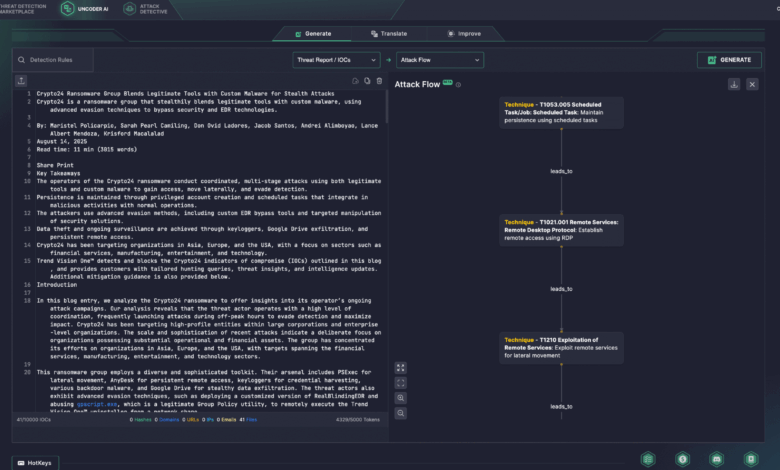The image size is (780, 470).
Task: Click the Hashes count in status bar
Action: pos(141,420)
